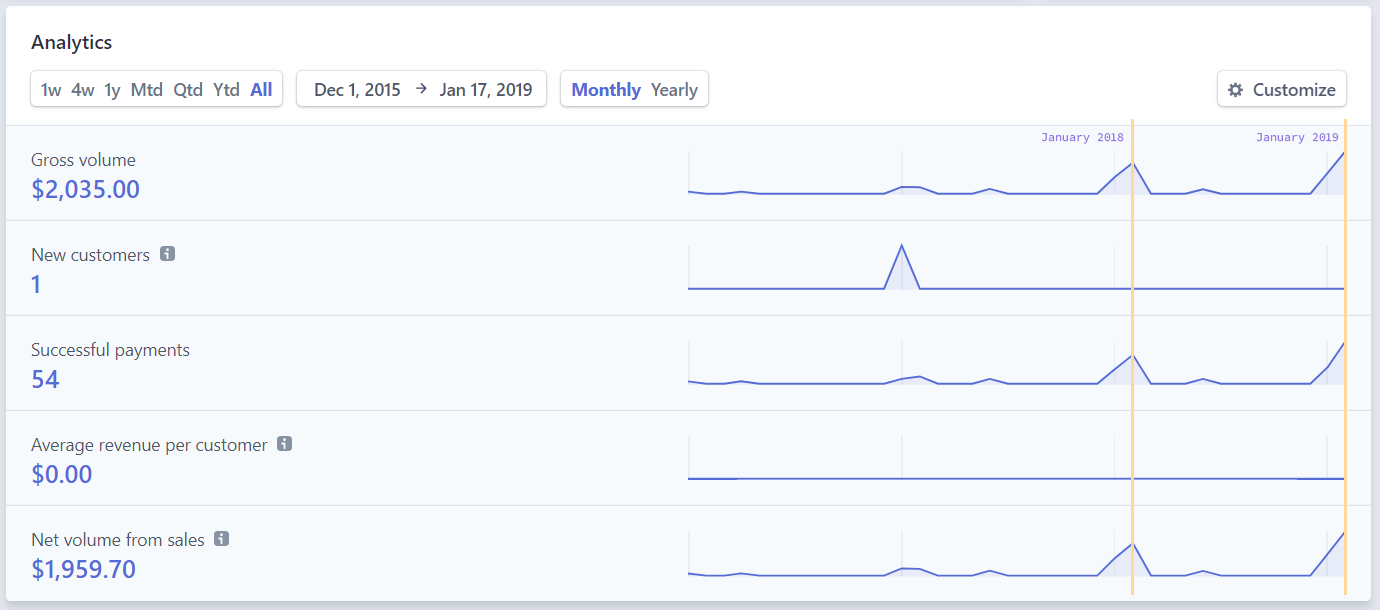Click the New customers peak in the sparkline
This screenshot has height=610, width=1380.
pos(902,246)
